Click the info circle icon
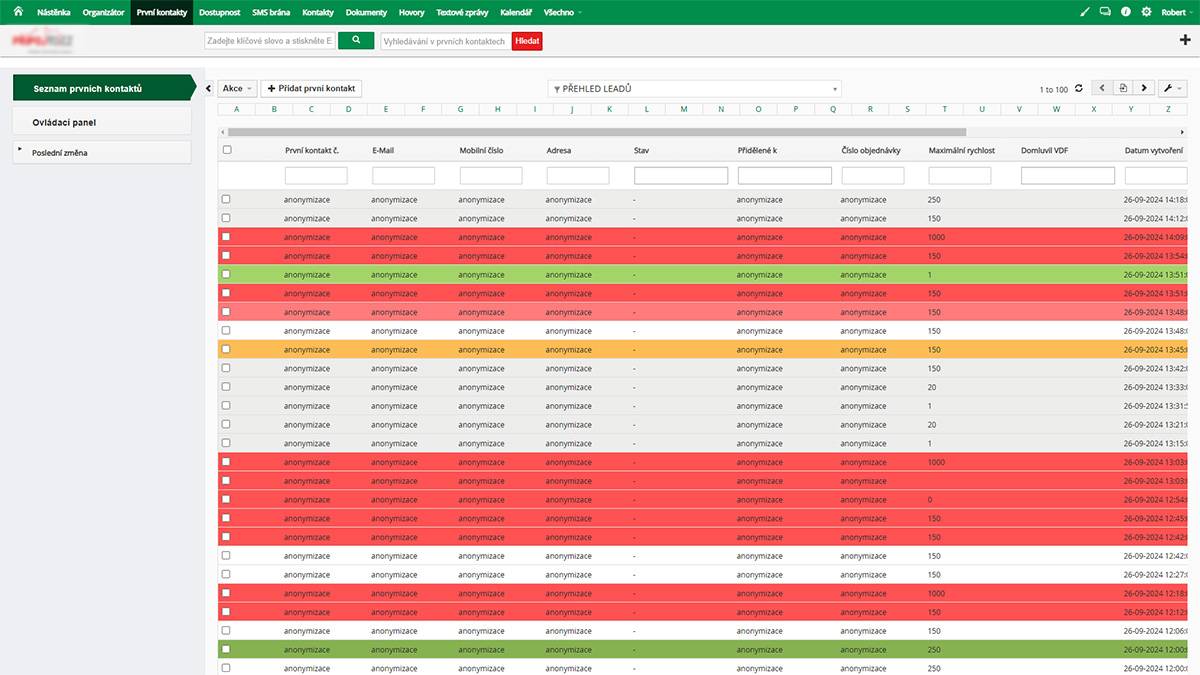The width and height of the screenshot is (1200, 675). pyautogui.click(x=1126, y=12)
